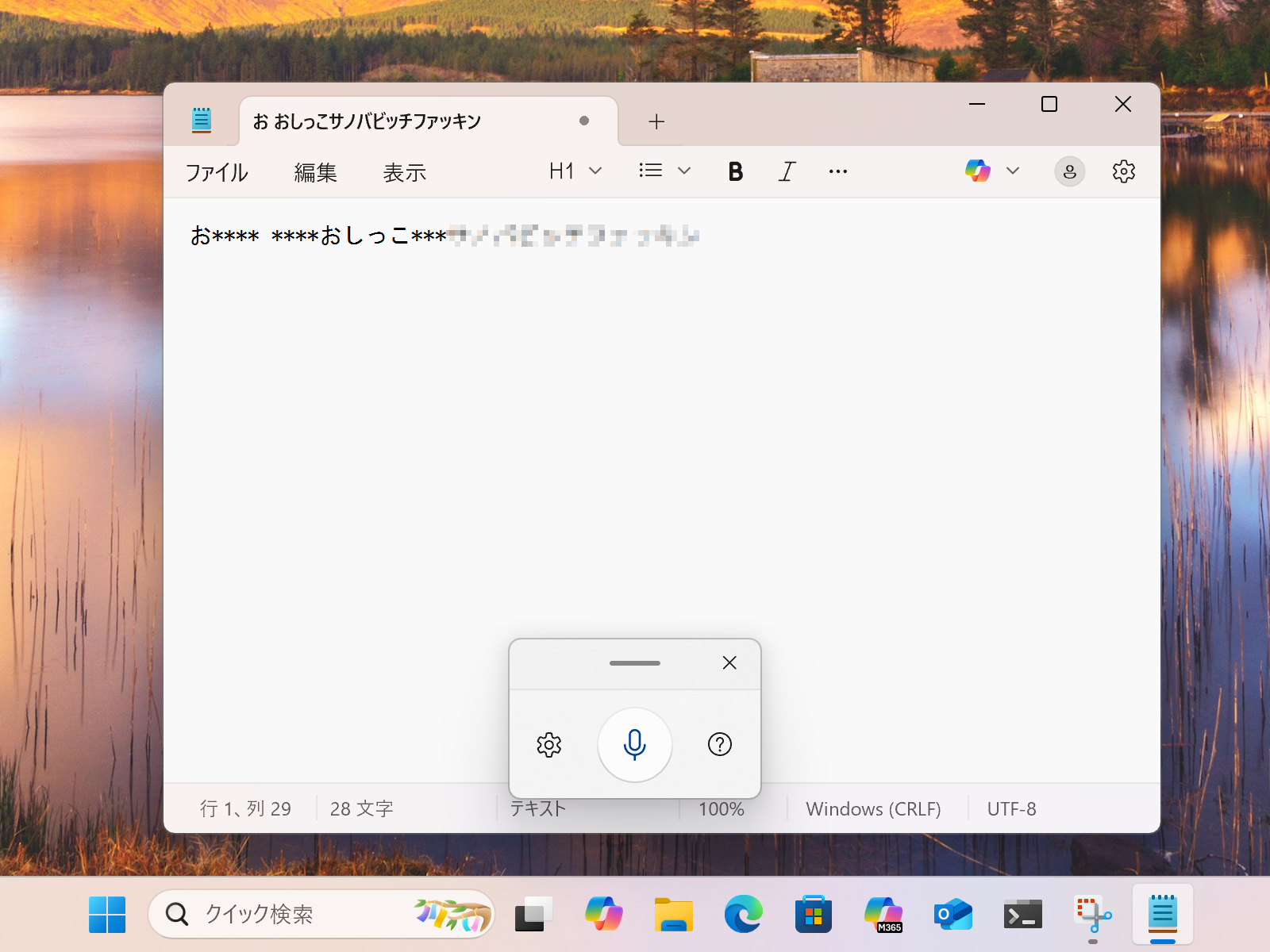Open Microsoft Edge from the taskbar
The height and width of the screenshot is (952, 1270).
(743, 913)
